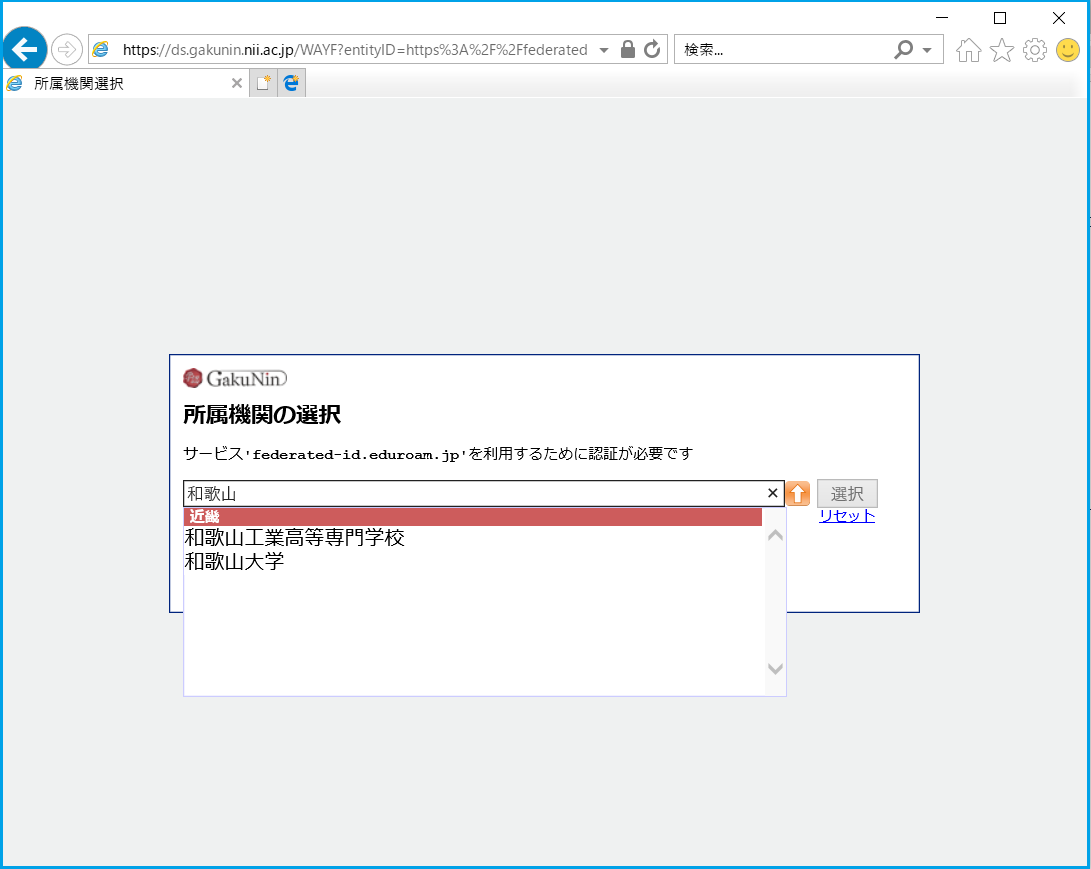
Task: Close the 所属機関選択 tab
Action: click(x=237, y=83)
